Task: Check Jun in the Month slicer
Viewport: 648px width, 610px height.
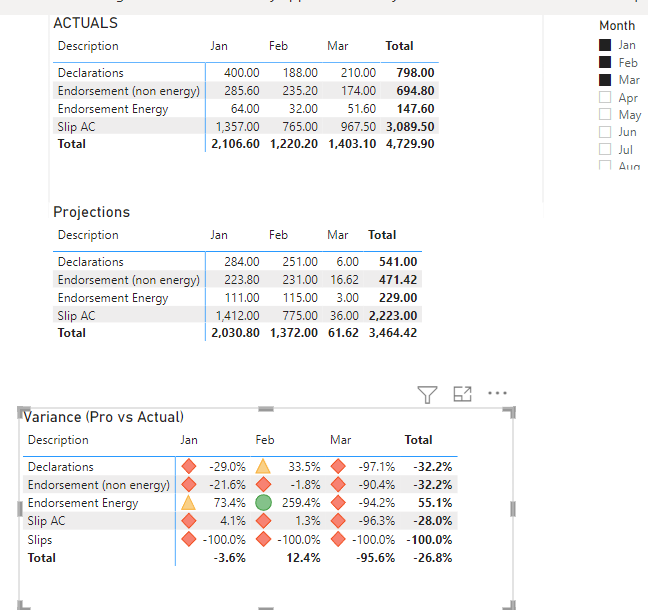Action: [x=605, y=132]
